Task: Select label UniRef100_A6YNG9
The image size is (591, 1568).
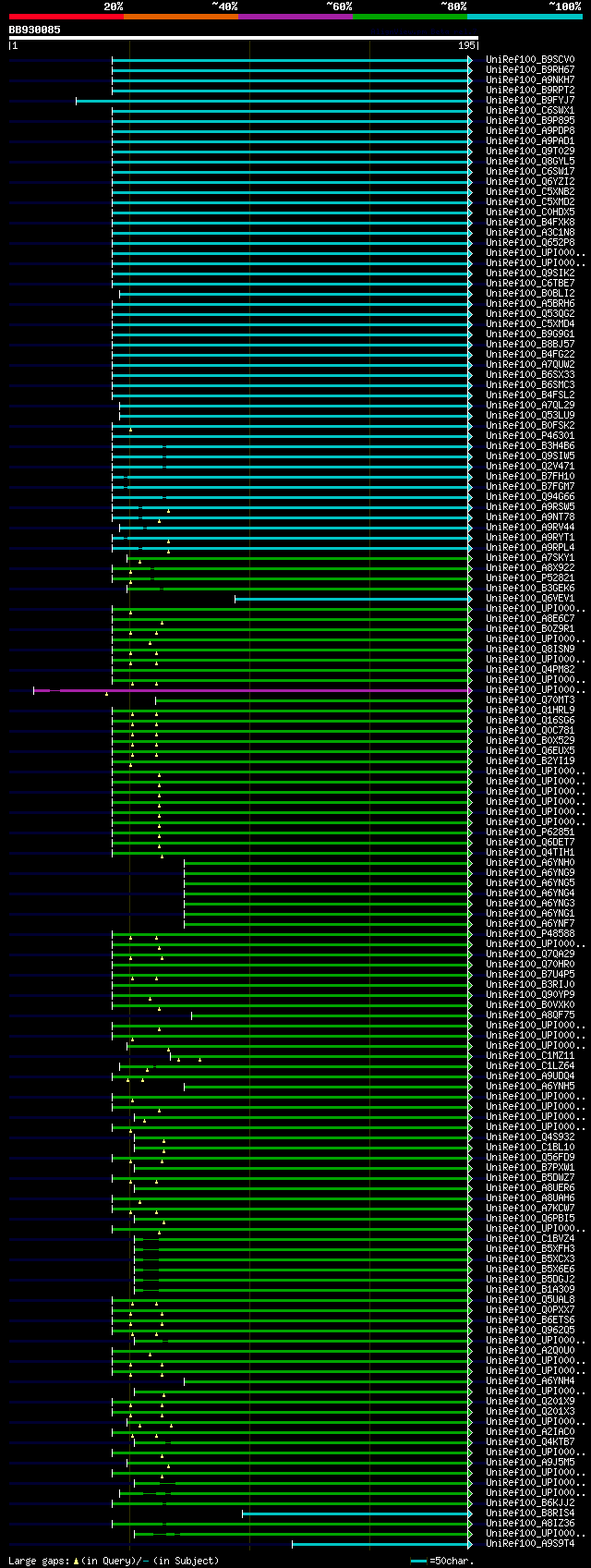Action: coord(530,873)
